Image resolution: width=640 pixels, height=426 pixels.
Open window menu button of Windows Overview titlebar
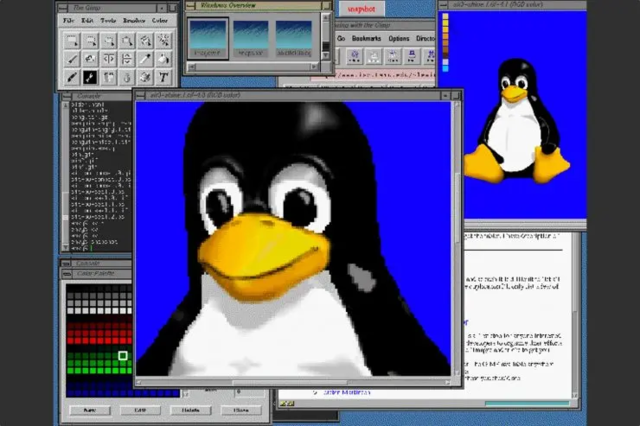click(190, 6)
